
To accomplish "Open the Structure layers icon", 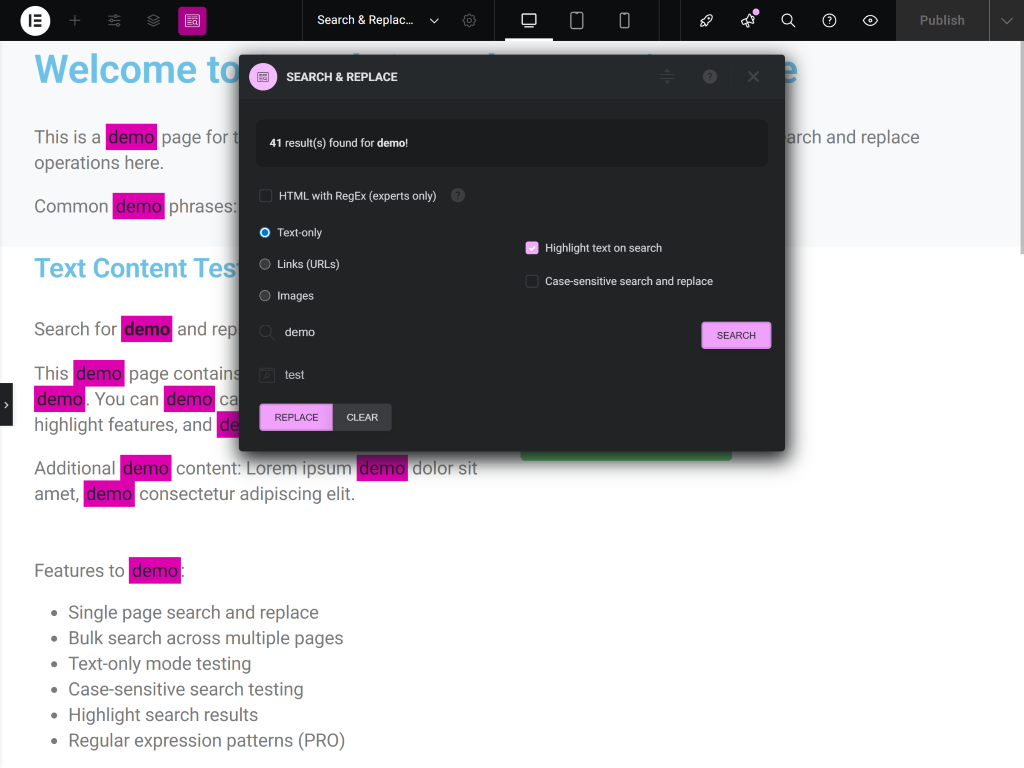I will [x=152, y=20].
